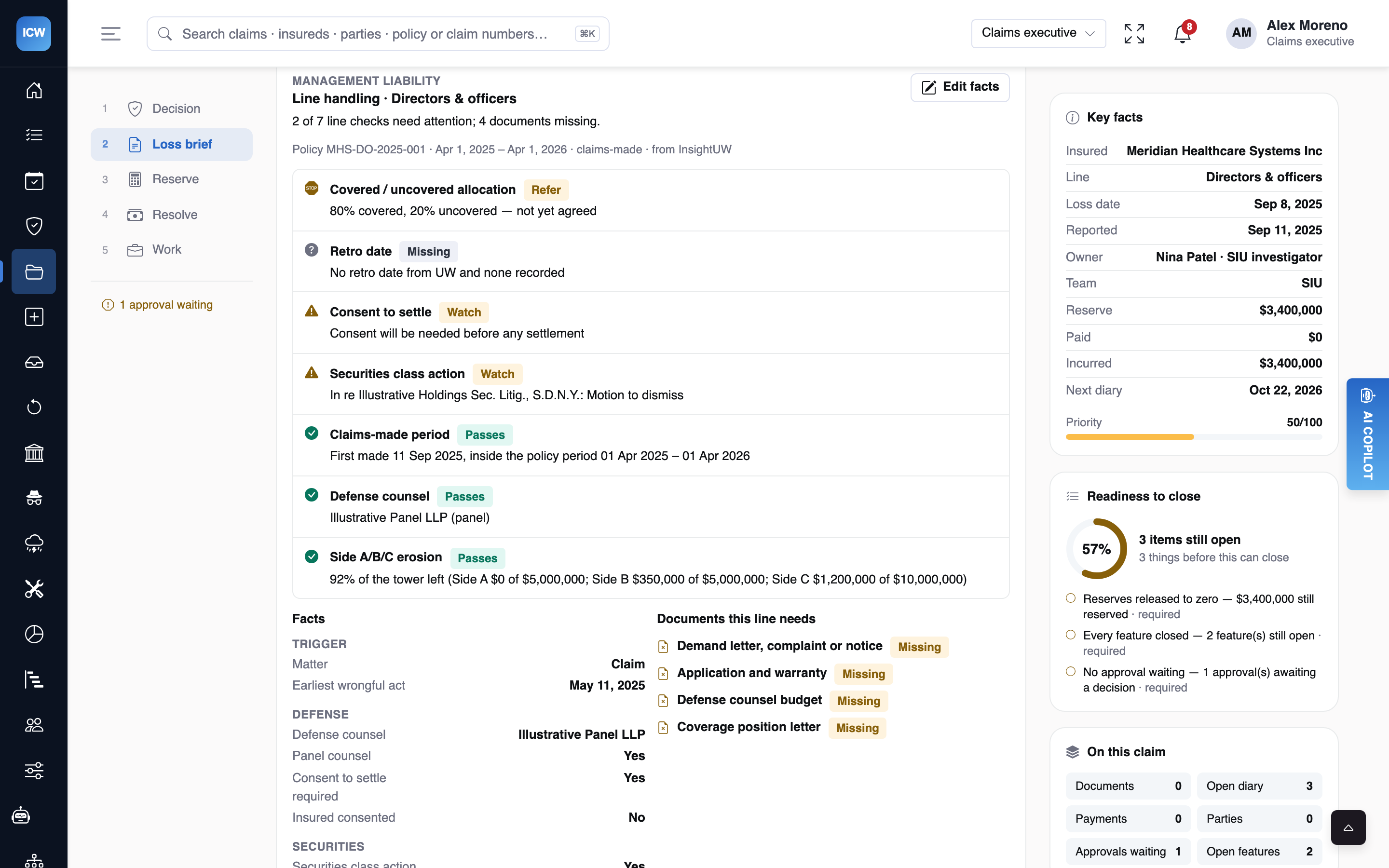The height and width of the screenshot is (868, 1389).
Task: Open notifications bell with 8 alerts
Action: [1183, 34]
